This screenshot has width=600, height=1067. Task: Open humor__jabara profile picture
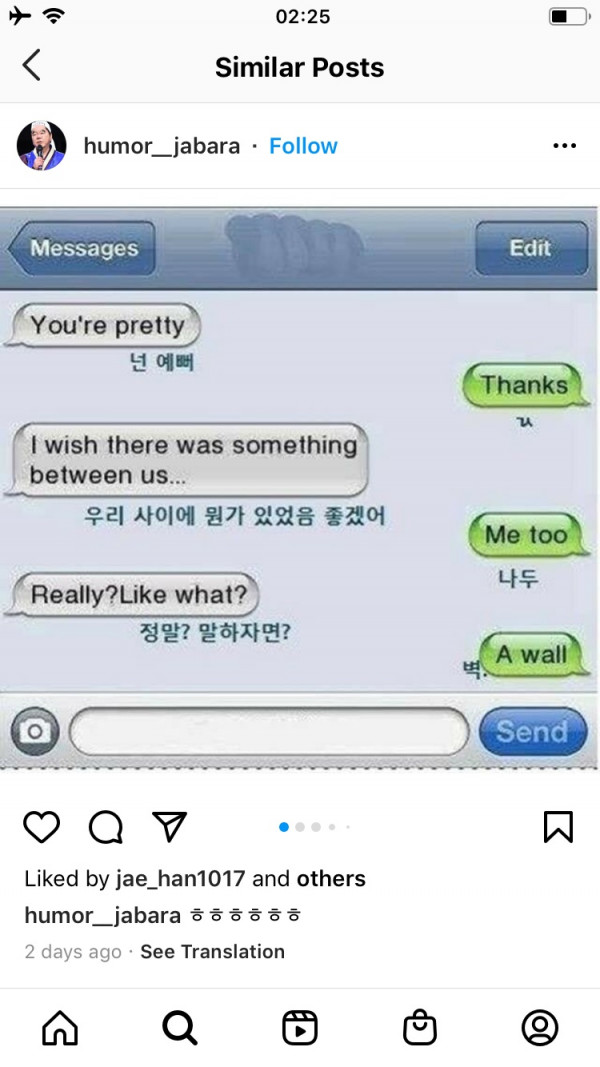point(41,146)
